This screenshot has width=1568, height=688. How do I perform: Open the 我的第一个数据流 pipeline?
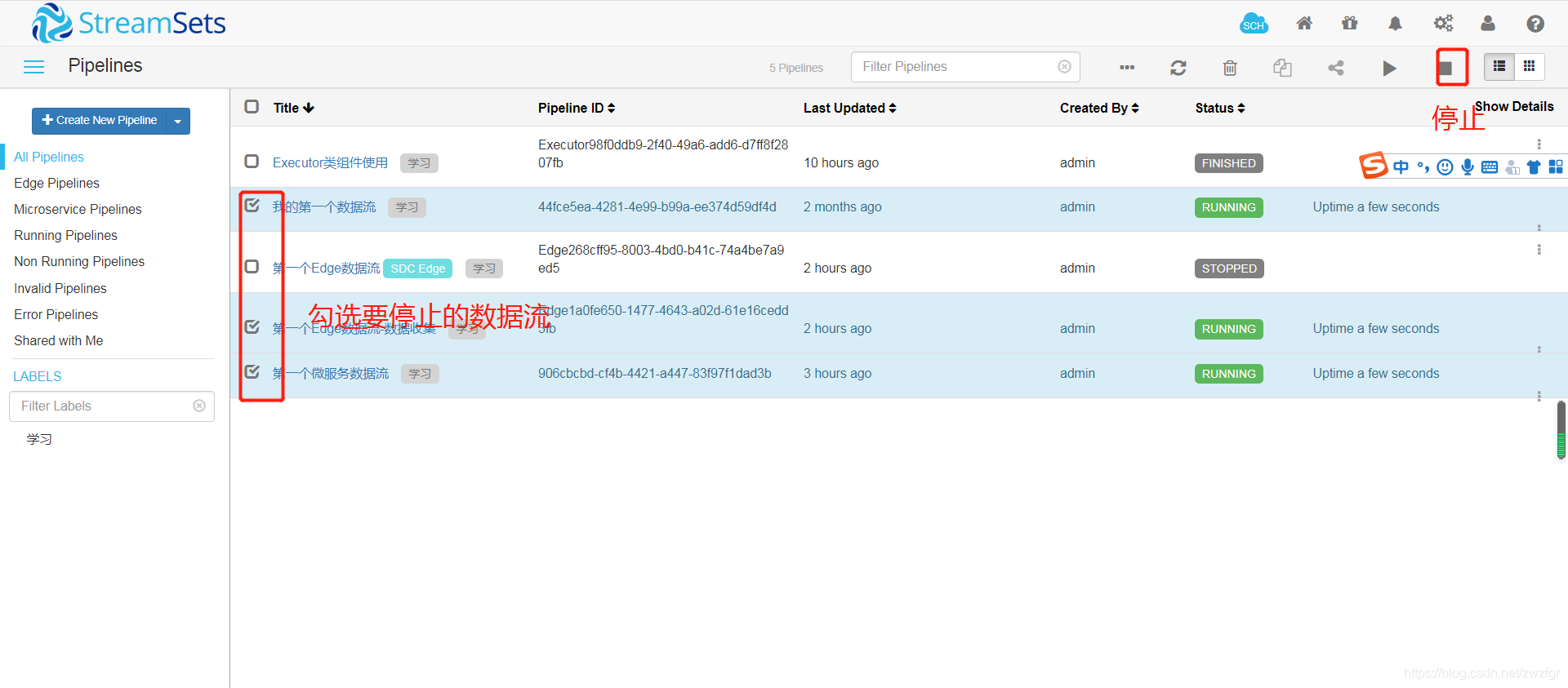point(324,206)
